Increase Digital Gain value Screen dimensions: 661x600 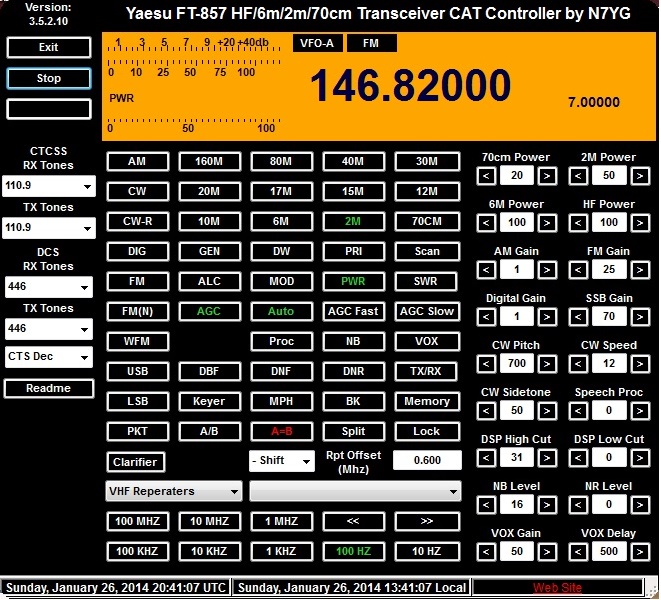click(547, 317)
